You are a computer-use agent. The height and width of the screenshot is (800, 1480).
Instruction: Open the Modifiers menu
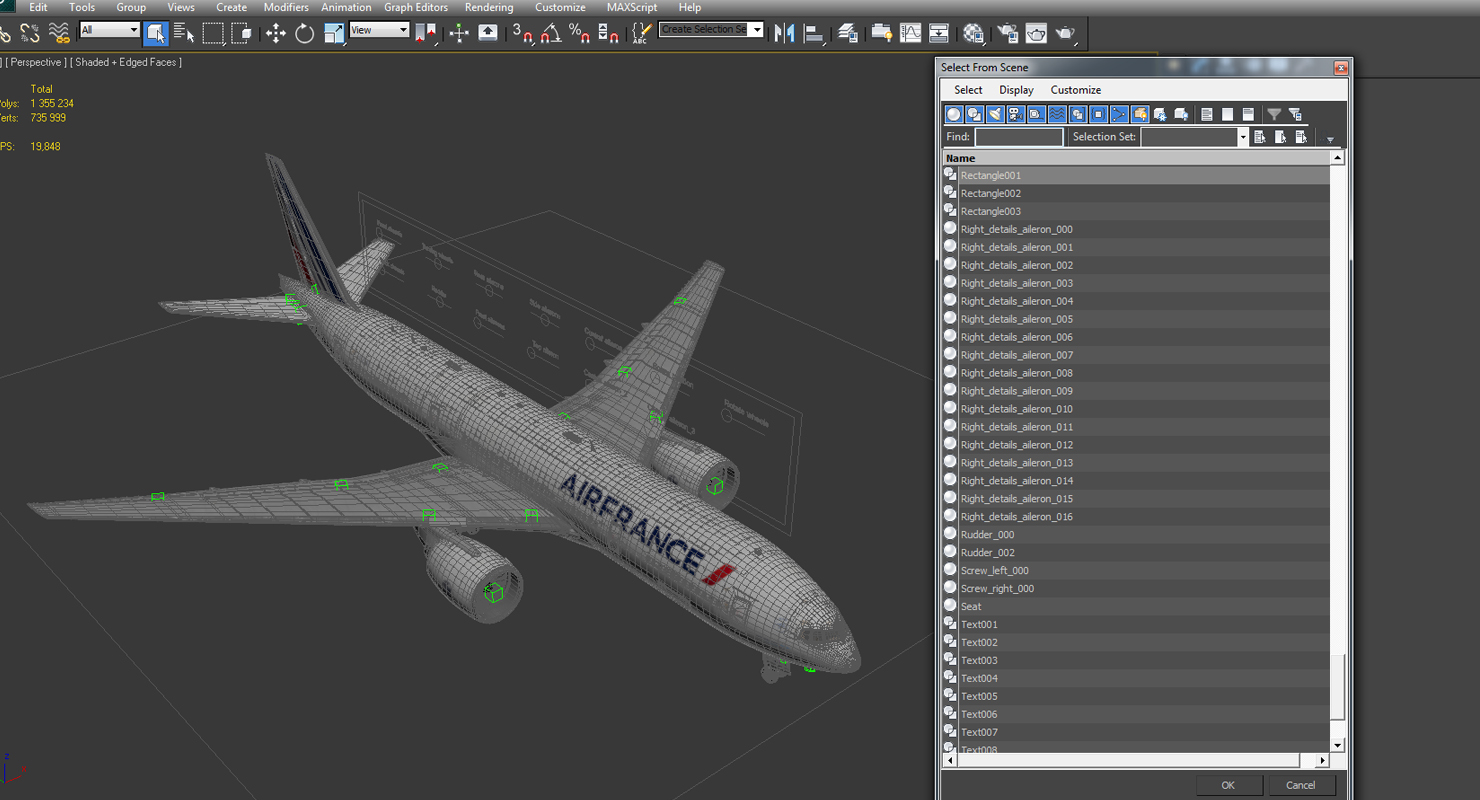pyautogui.click(x=286, y=7)
